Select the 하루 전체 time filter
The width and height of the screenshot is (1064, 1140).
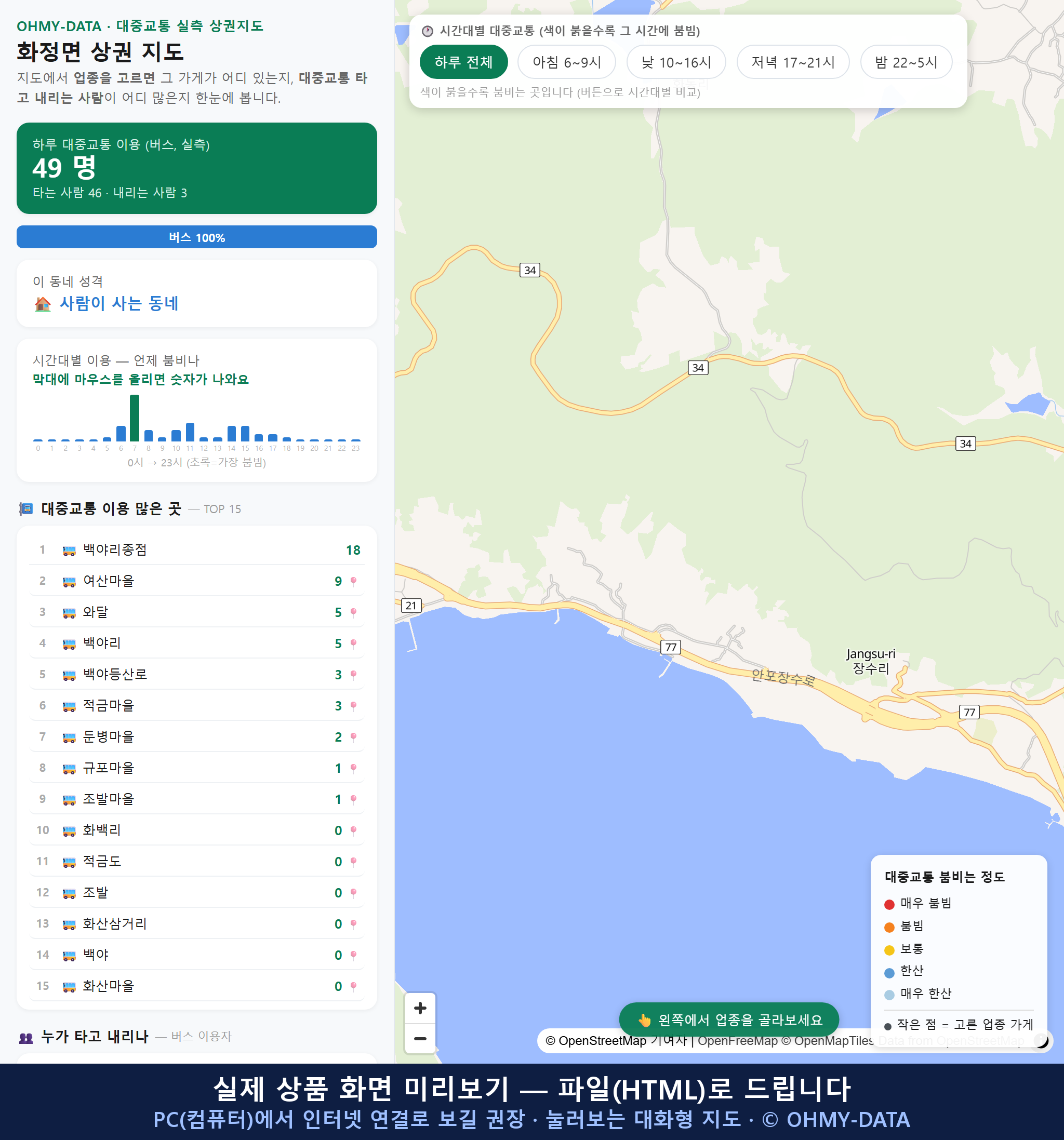coord(463,62)
